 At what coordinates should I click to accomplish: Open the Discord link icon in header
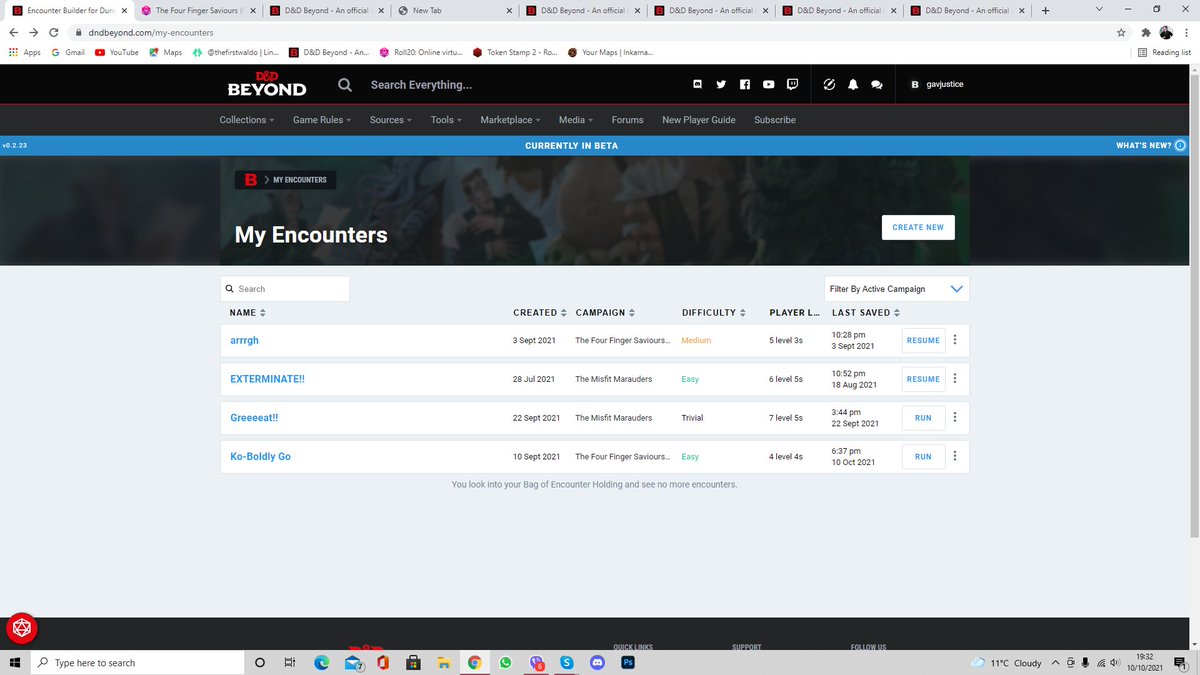(x=697, y=85)
